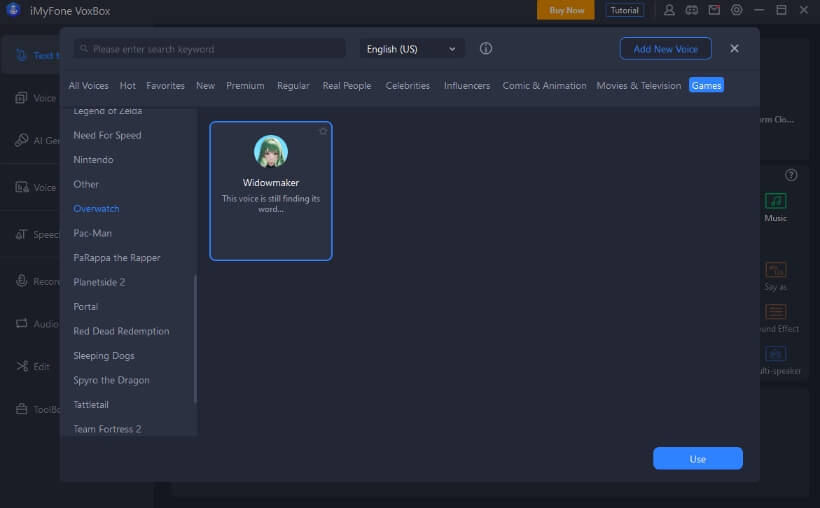Select Team Fortress 2 category

[x=107, y=429]
